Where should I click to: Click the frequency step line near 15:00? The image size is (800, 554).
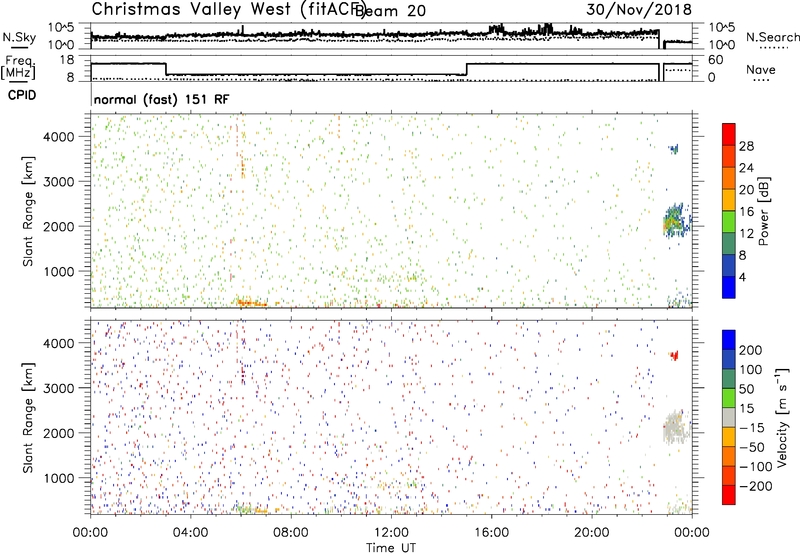click(x=466, y=69)
